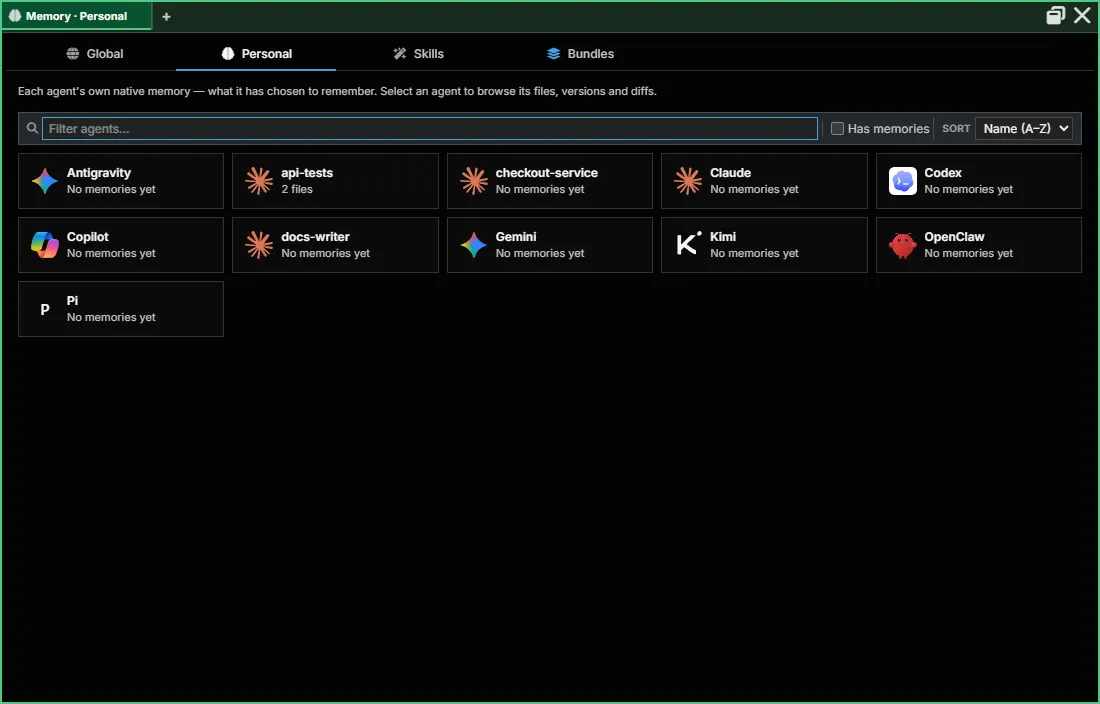The image size is (1100, 704).
Task: Click the Kimi agent name
Action: [723, 237]
